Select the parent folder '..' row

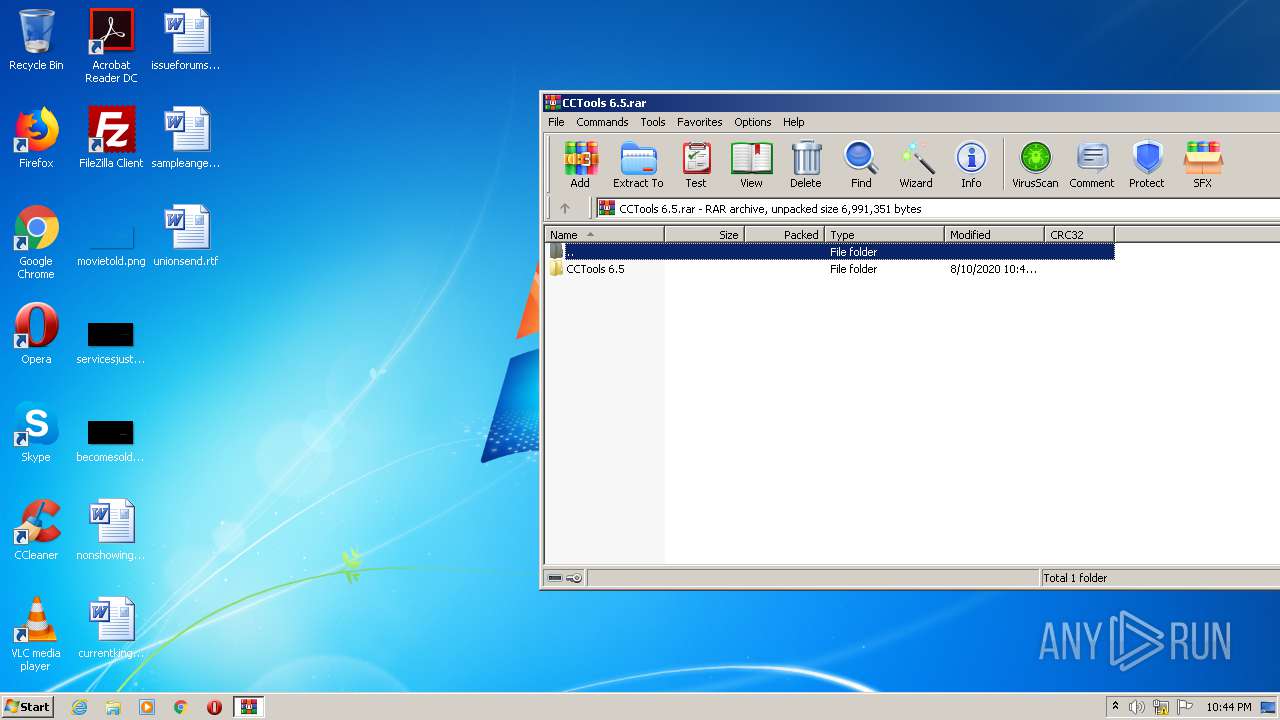(829, 252)
